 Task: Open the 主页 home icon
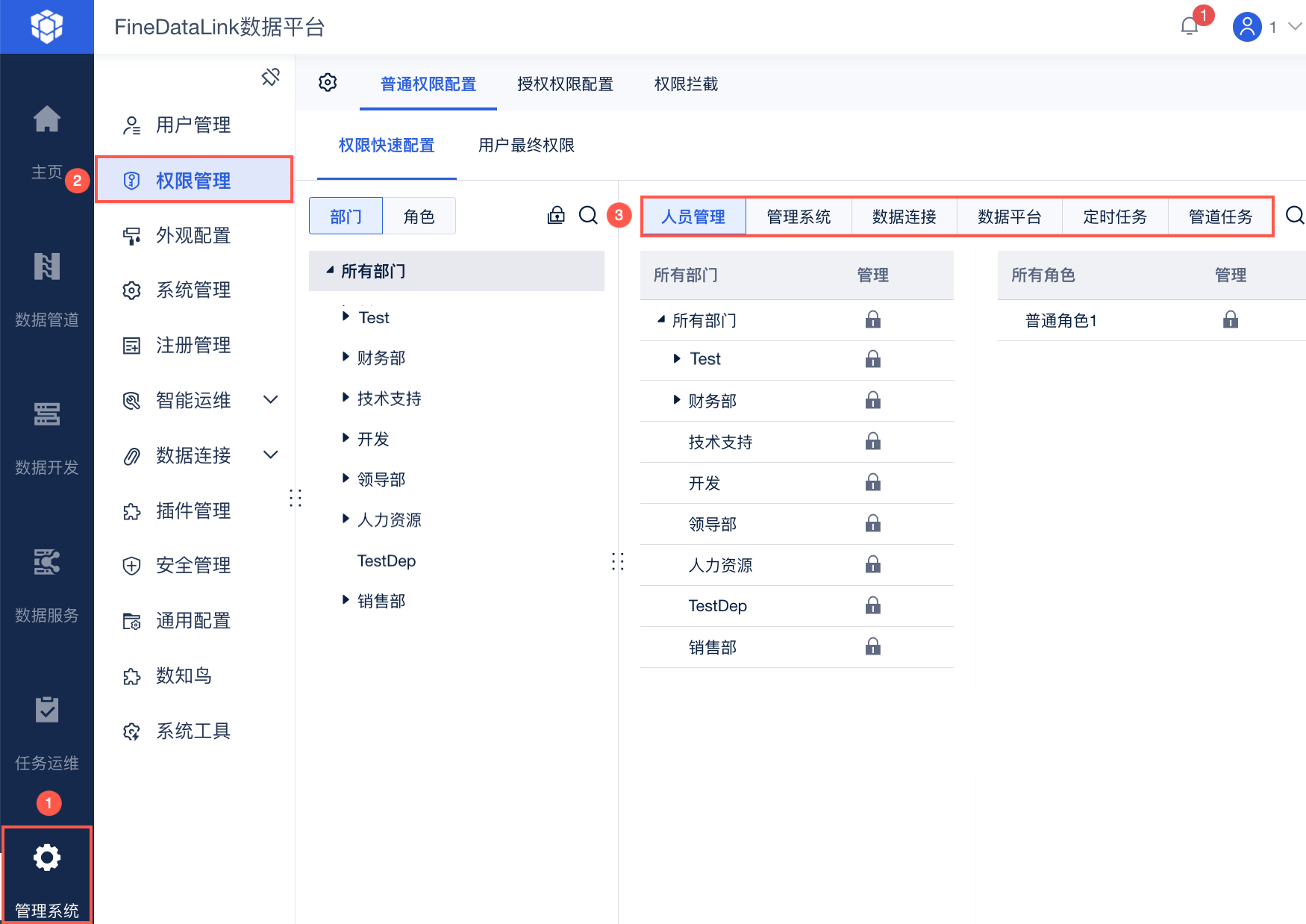click(46, 119)
